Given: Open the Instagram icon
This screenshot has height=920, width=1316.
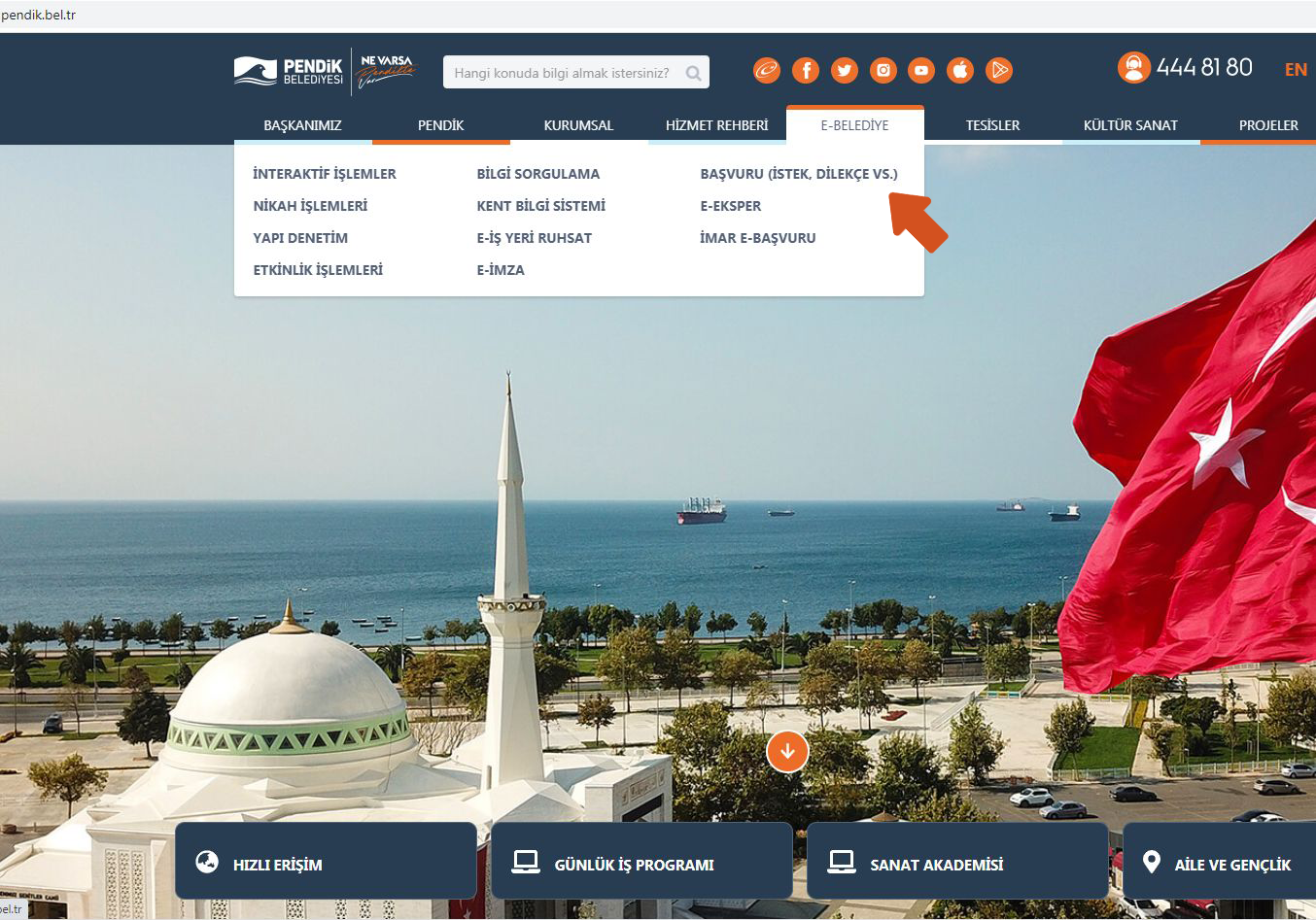Looking at the screenshot, I should click(x=883, y=69).
